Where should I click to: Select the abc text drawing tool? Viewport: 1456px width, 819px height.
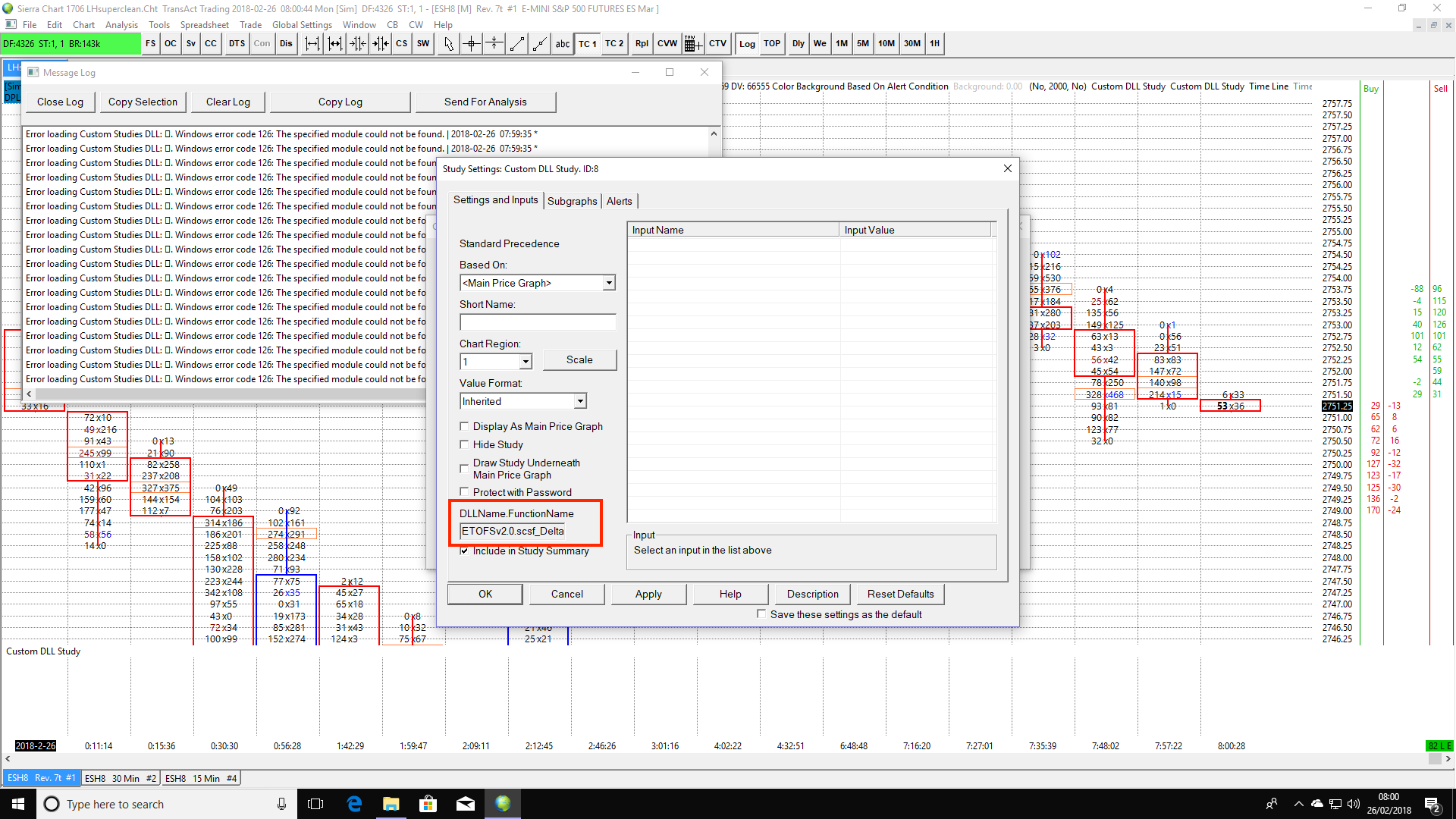[562, 43]
